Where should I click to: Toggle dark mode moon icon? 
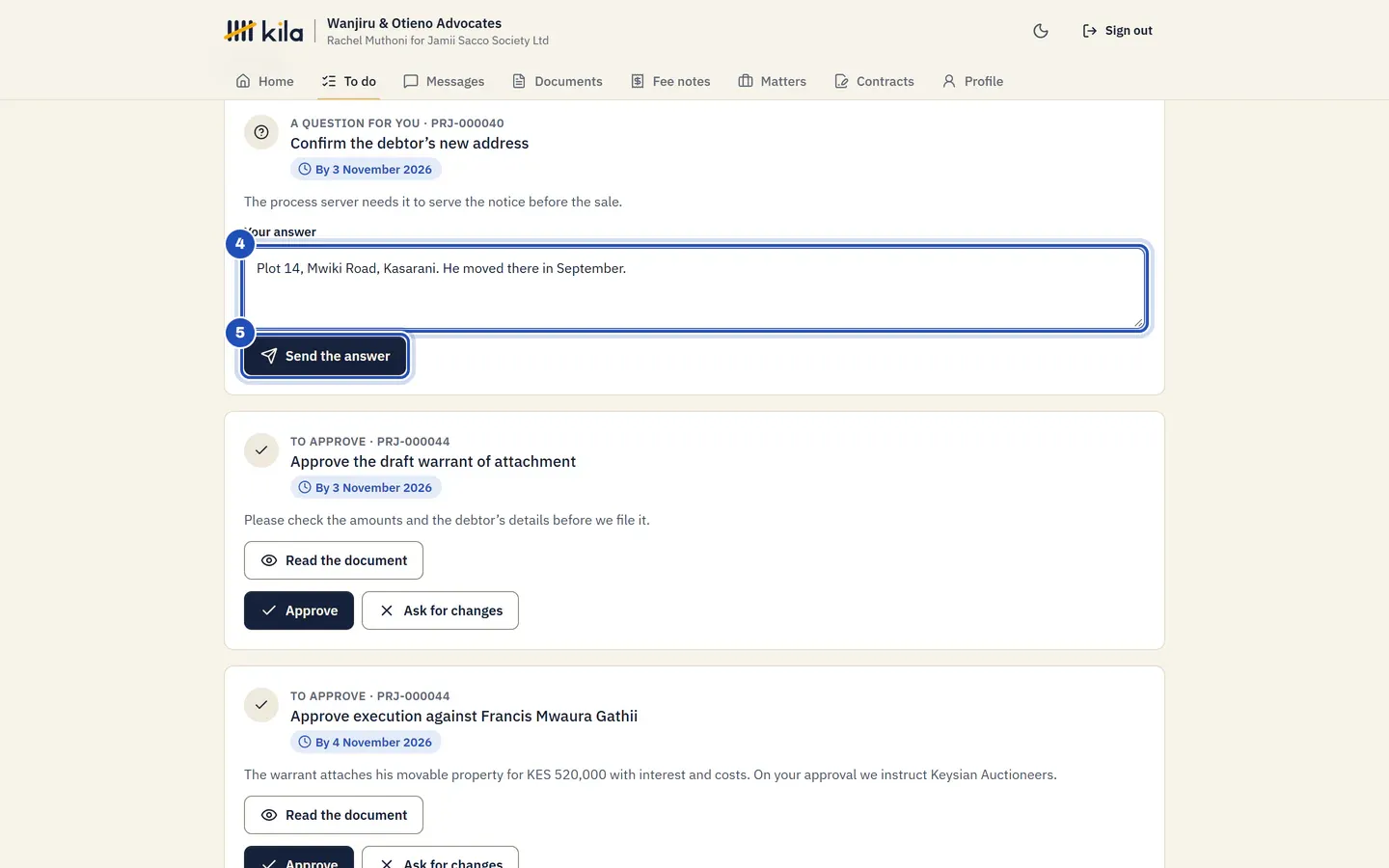[1041, 31]
